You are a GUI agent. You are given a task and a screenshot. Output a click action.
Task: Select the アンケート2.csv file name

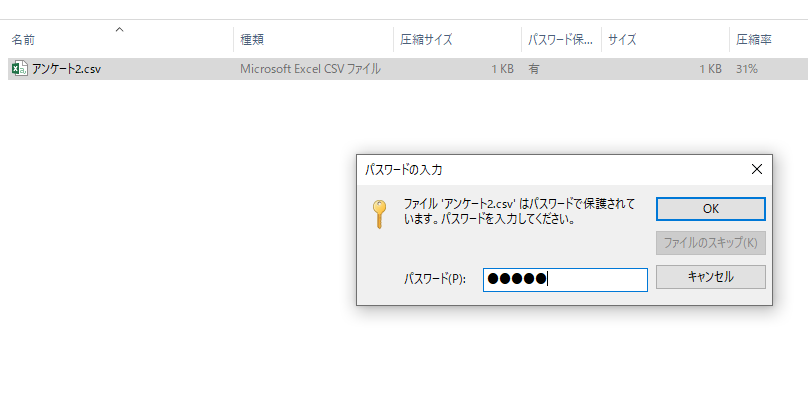click(66, 69)
